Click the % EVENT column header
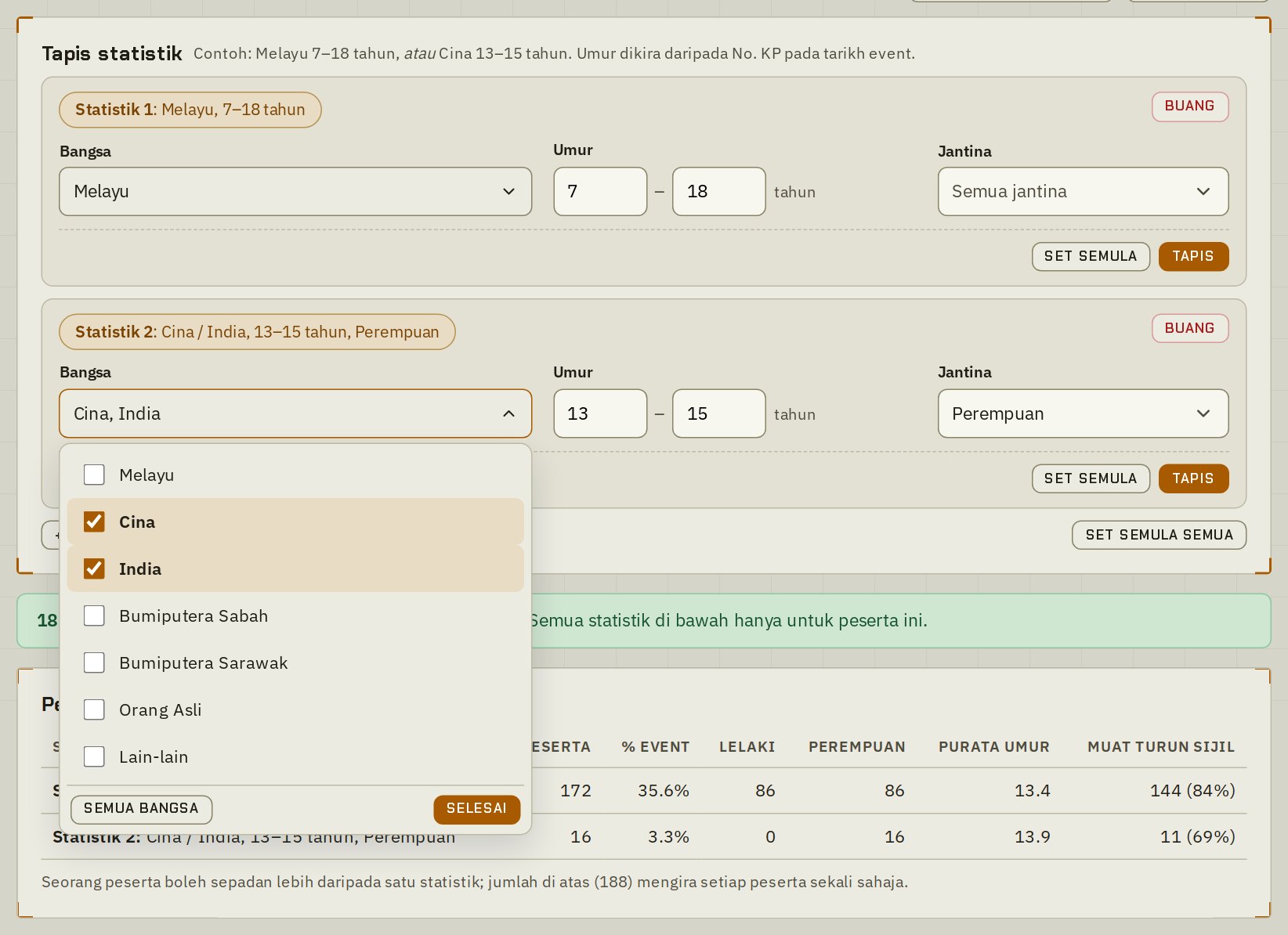Viewport: 1288px width, 935px height. pyautogui.click(x=655, y=747)
